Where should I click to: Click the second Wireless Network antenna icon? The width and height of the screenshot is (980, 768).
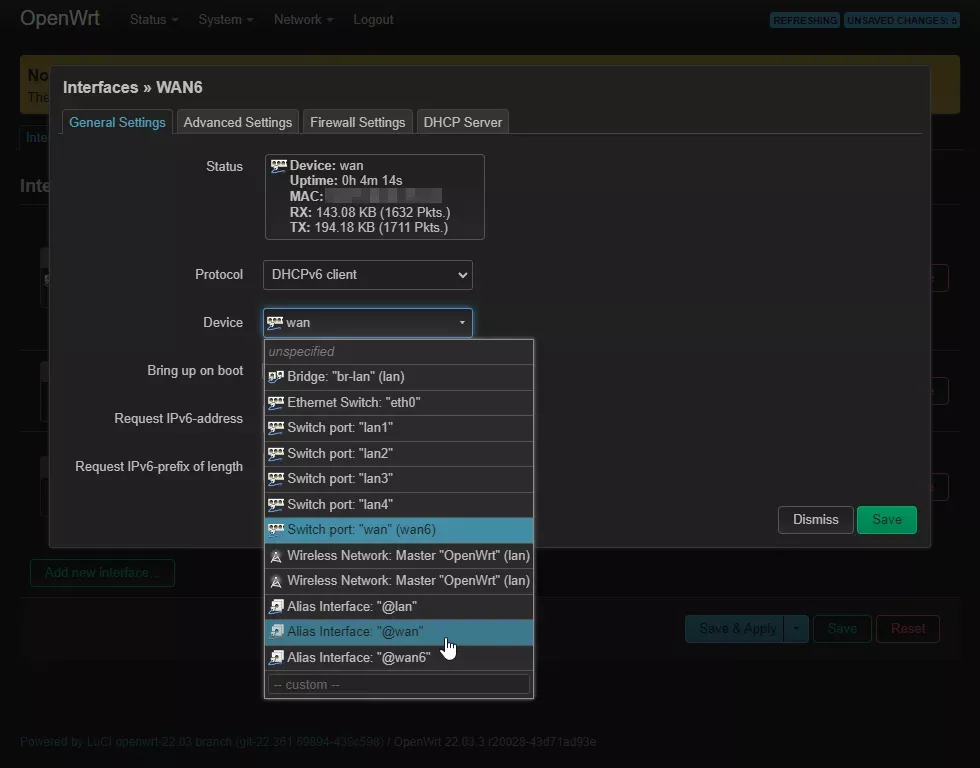tap(276, 581)
